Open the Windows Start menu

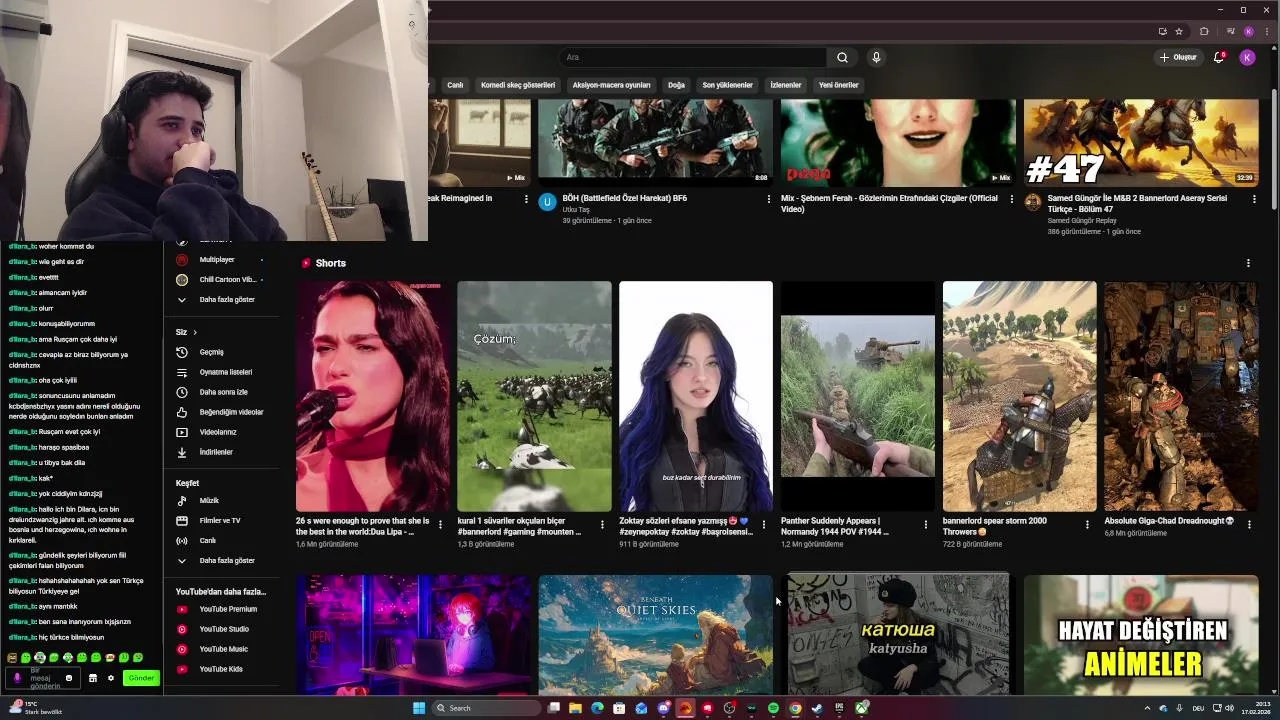coord(419,708)
